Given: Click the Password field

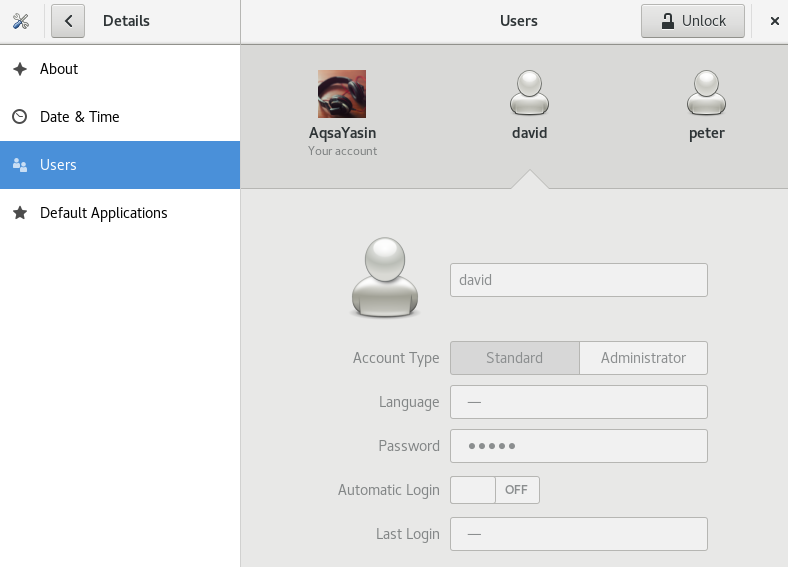Looking at the screenshot, I should tap(578, 446).
